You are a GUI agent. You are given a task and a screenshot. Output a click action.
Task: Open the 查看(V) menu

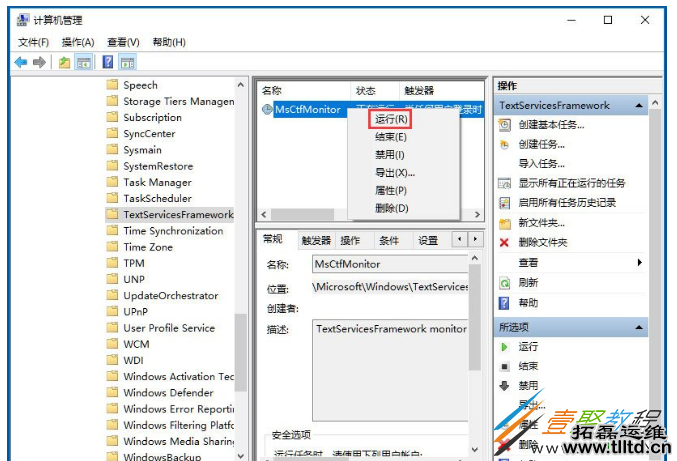click(123, 42)
